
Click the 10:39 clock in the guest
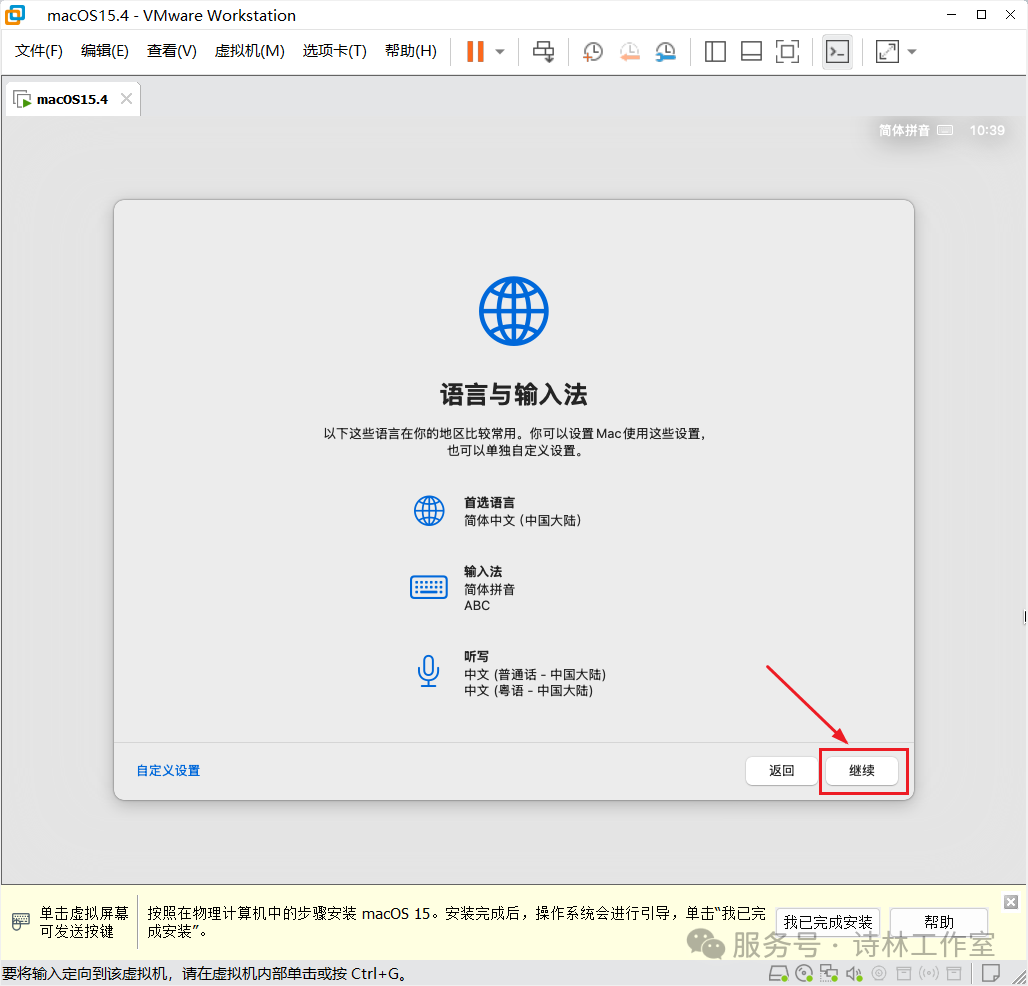(987, 130)
